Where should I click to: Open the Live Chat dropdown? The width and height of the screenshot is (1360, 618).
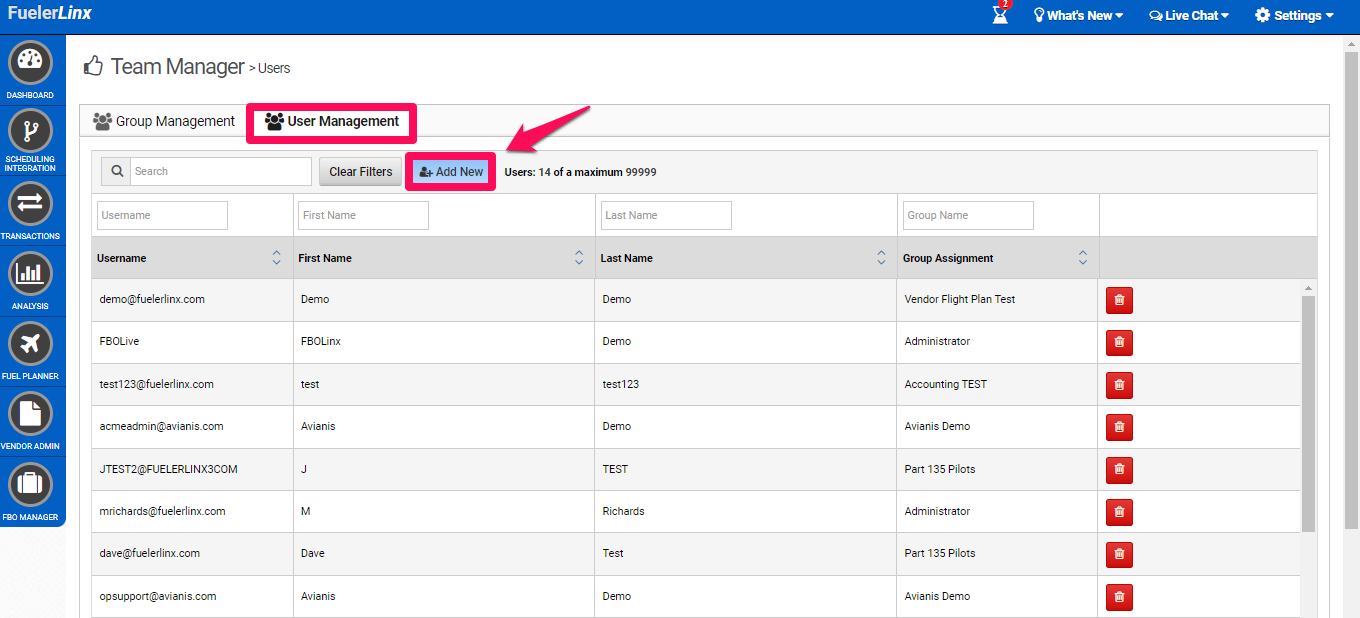click(x=1189, y=15)
